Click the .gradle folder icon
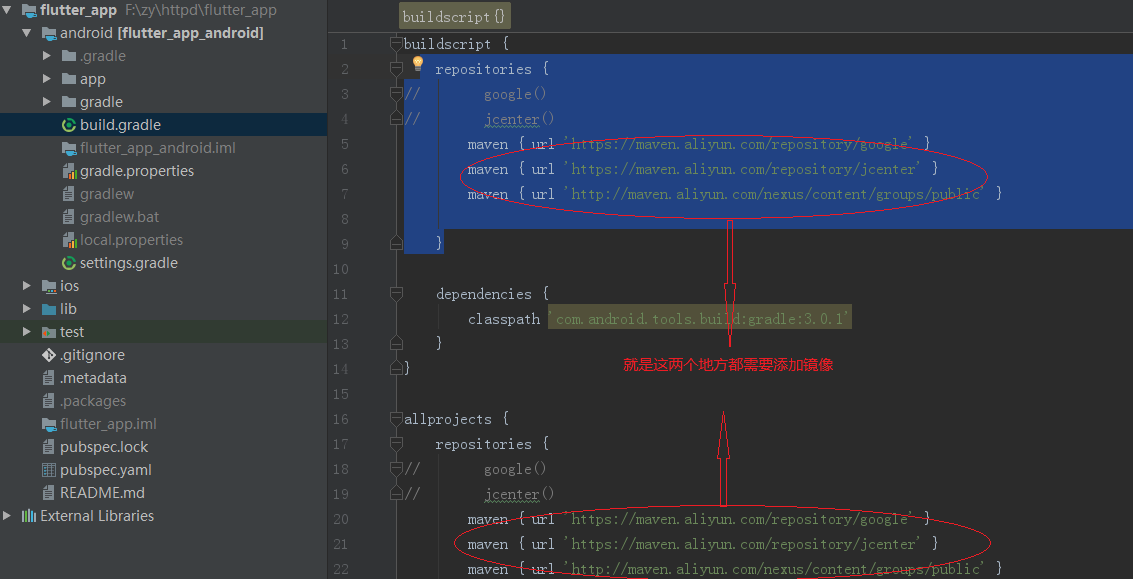 (69, 56)
